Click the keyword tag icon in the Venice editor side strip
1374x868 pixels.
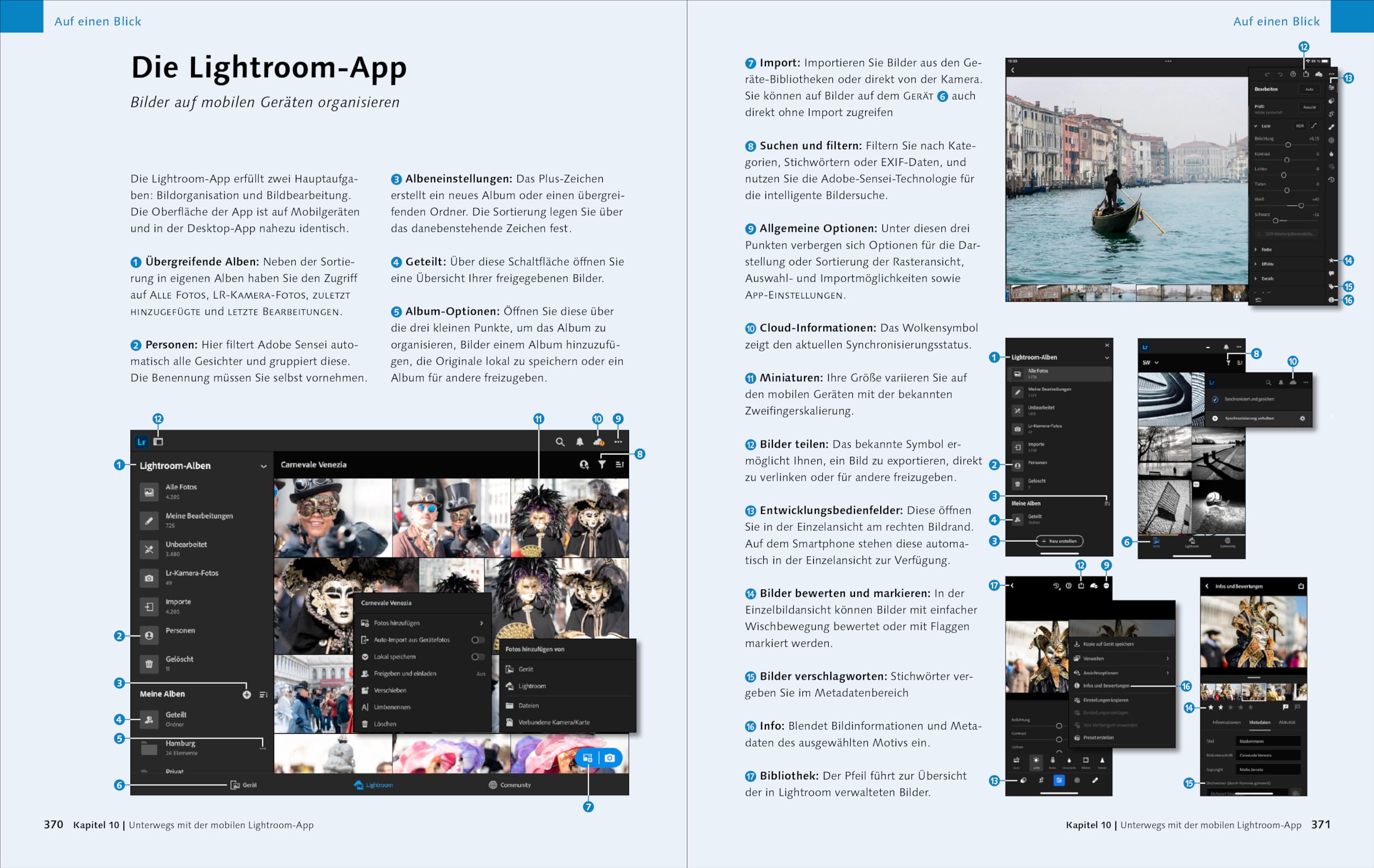pyautogui.click(x=1332, y=287)
